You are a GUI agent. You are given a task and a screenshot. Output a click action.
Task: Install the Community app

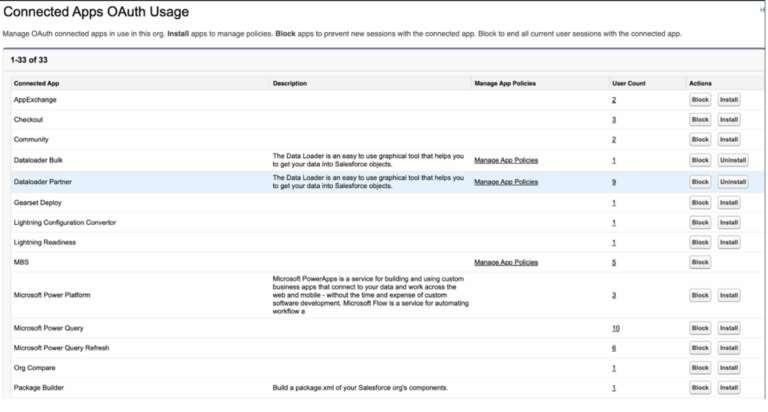[x=728, y=140]
